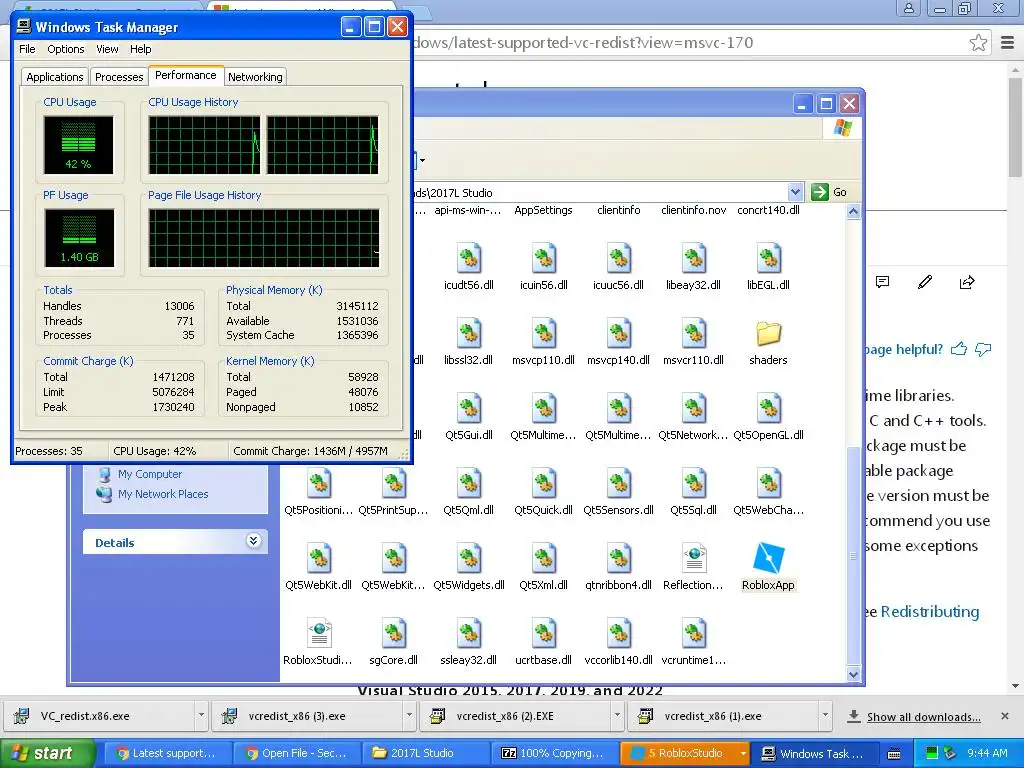The width and height of the screenshot is (1024, 768).
Task: Switch to 2017L Studio taskbar item
Action: pyautogui.click(x=424, y=753)
